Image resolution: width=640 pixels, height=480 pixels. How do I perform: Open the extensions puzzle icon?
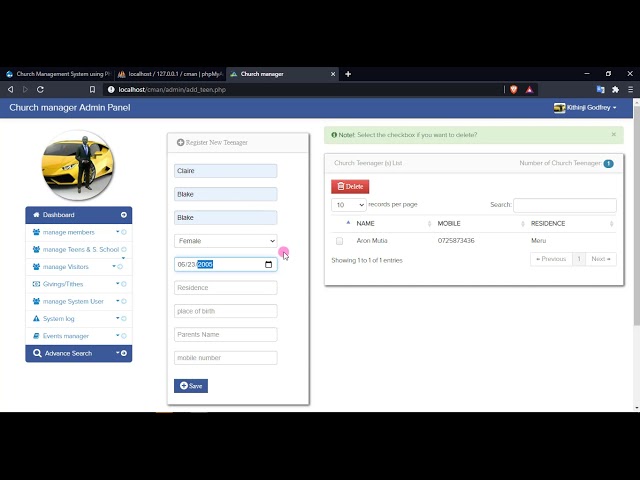[x=616, y=89]
